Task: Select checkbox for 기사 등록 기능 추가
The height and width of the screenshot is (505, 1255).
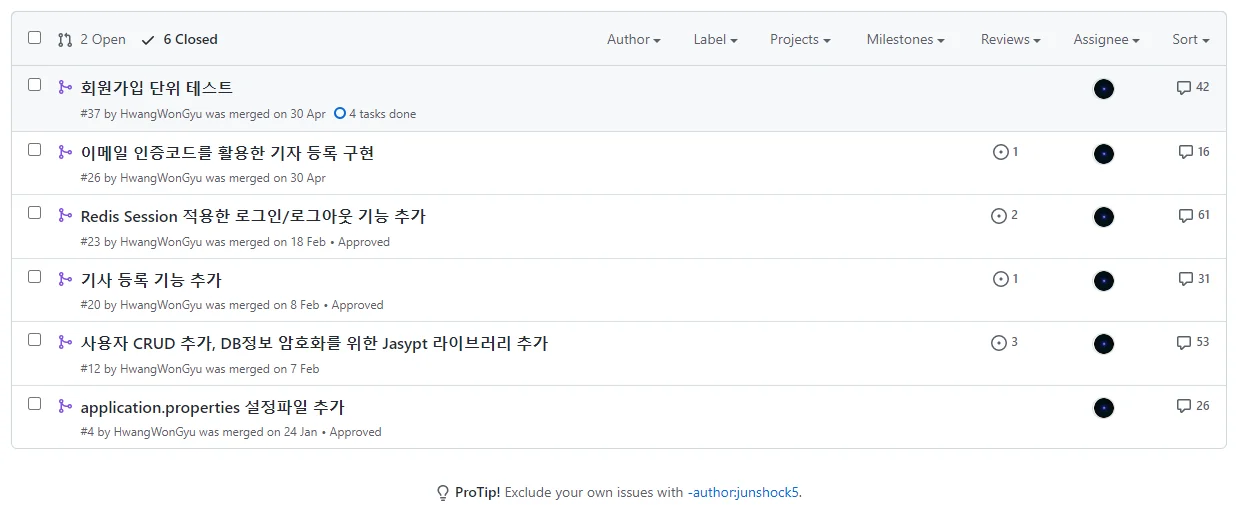Action: click(35, 277)
